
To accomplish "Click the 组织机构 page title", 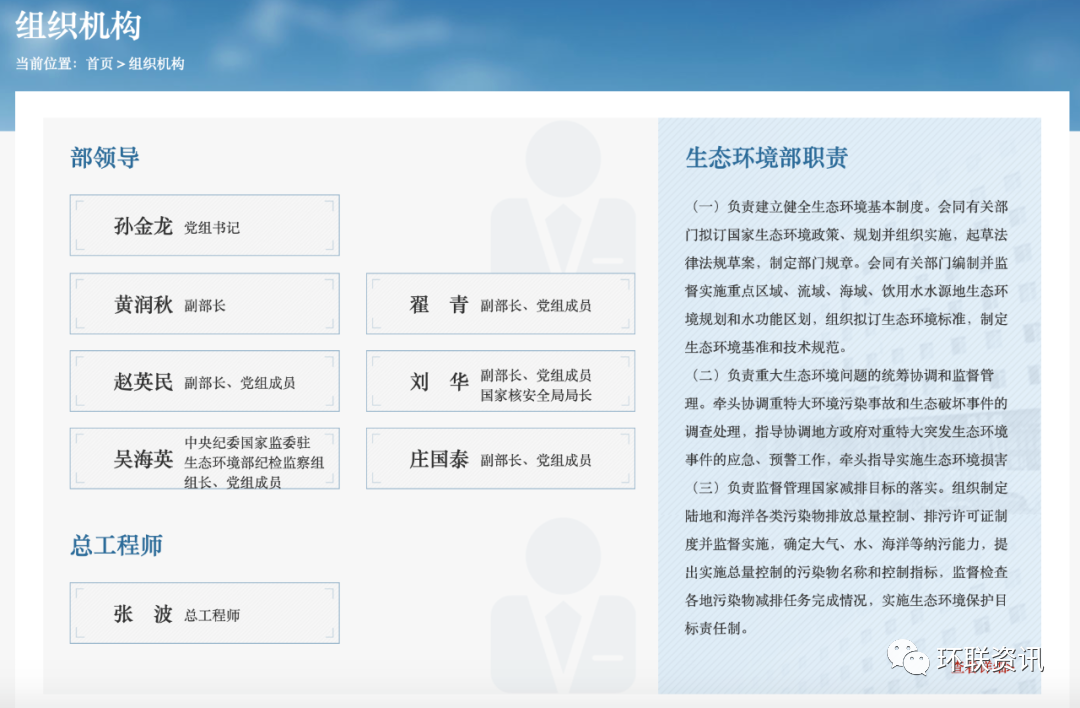I will click(79, 26).
